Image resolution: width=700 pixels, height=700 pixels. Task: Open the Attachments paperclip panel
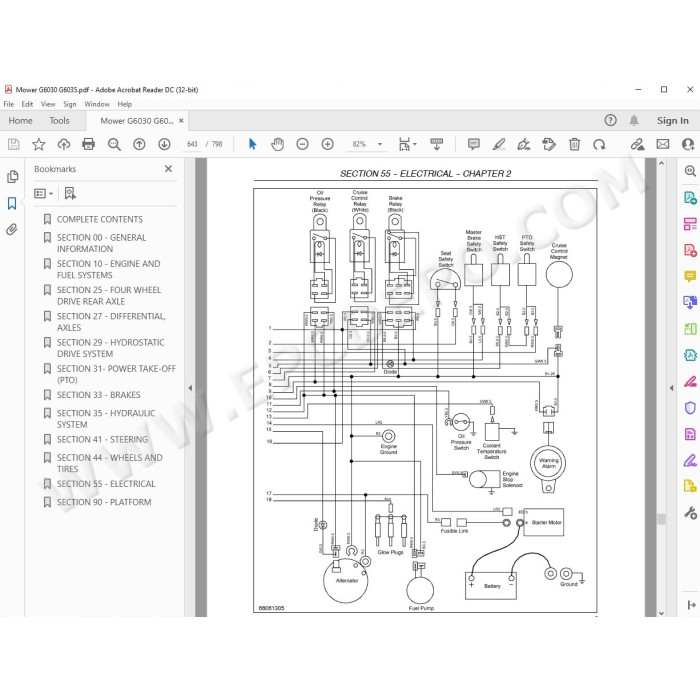tap(12, 229)
